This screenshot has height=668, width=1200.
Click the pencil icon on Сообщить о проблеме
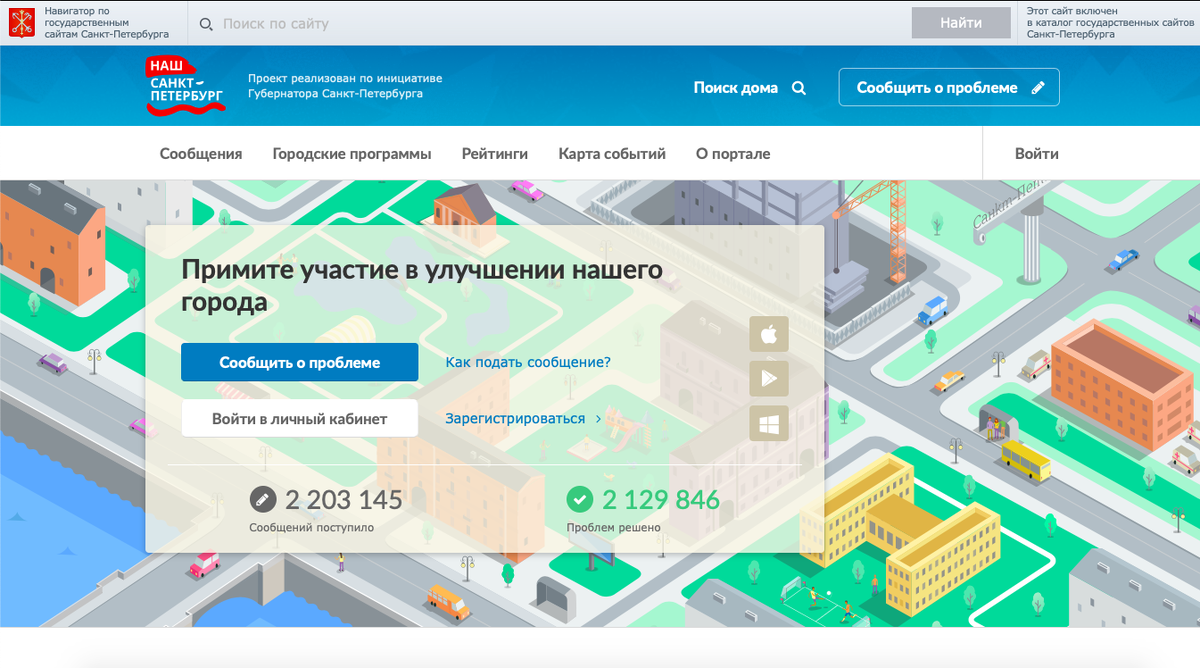1040,87
